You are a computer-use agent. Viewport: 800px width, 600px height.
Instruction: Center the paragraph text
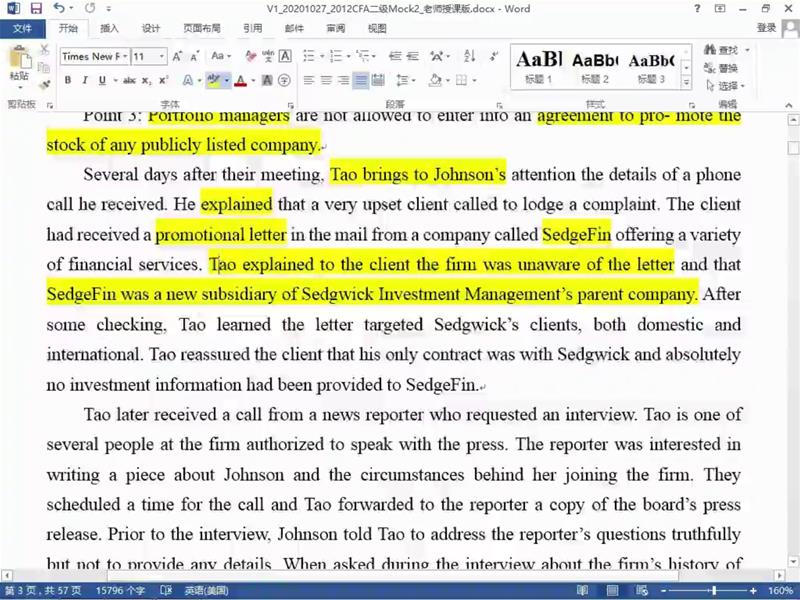(x=326, y=80)
